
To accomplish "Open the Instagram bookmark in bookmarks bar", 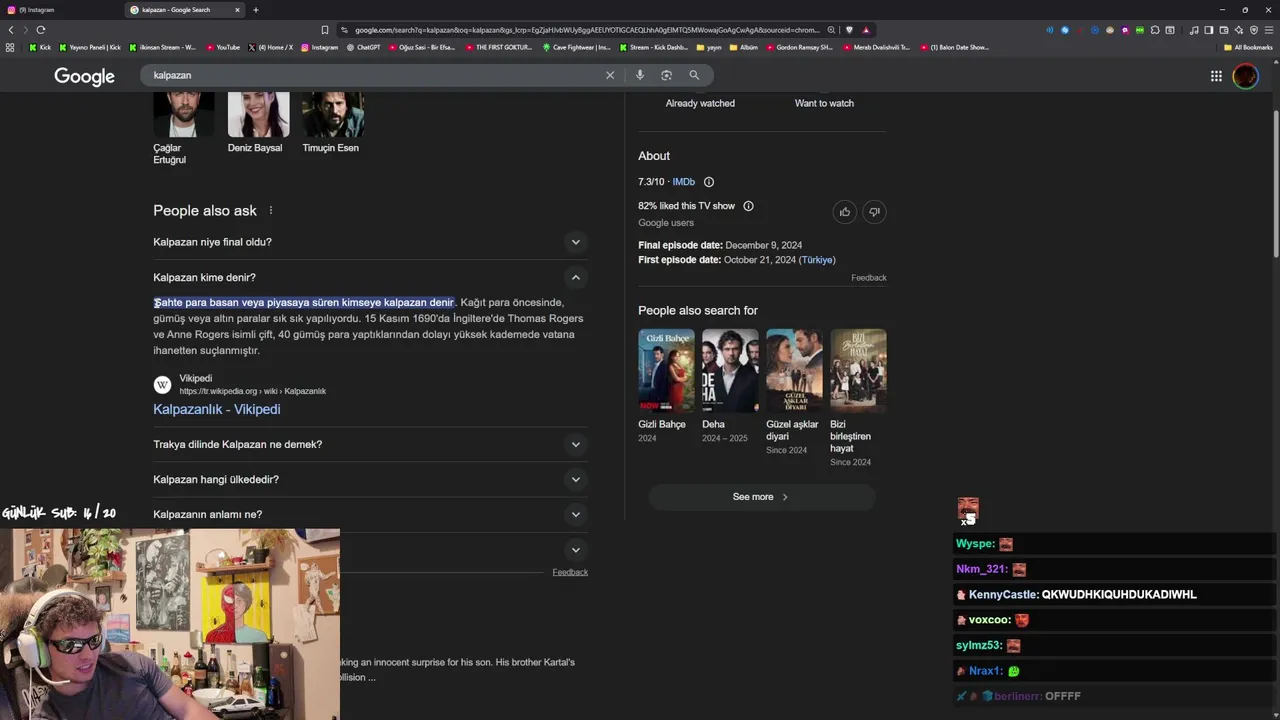I will 319,47.
